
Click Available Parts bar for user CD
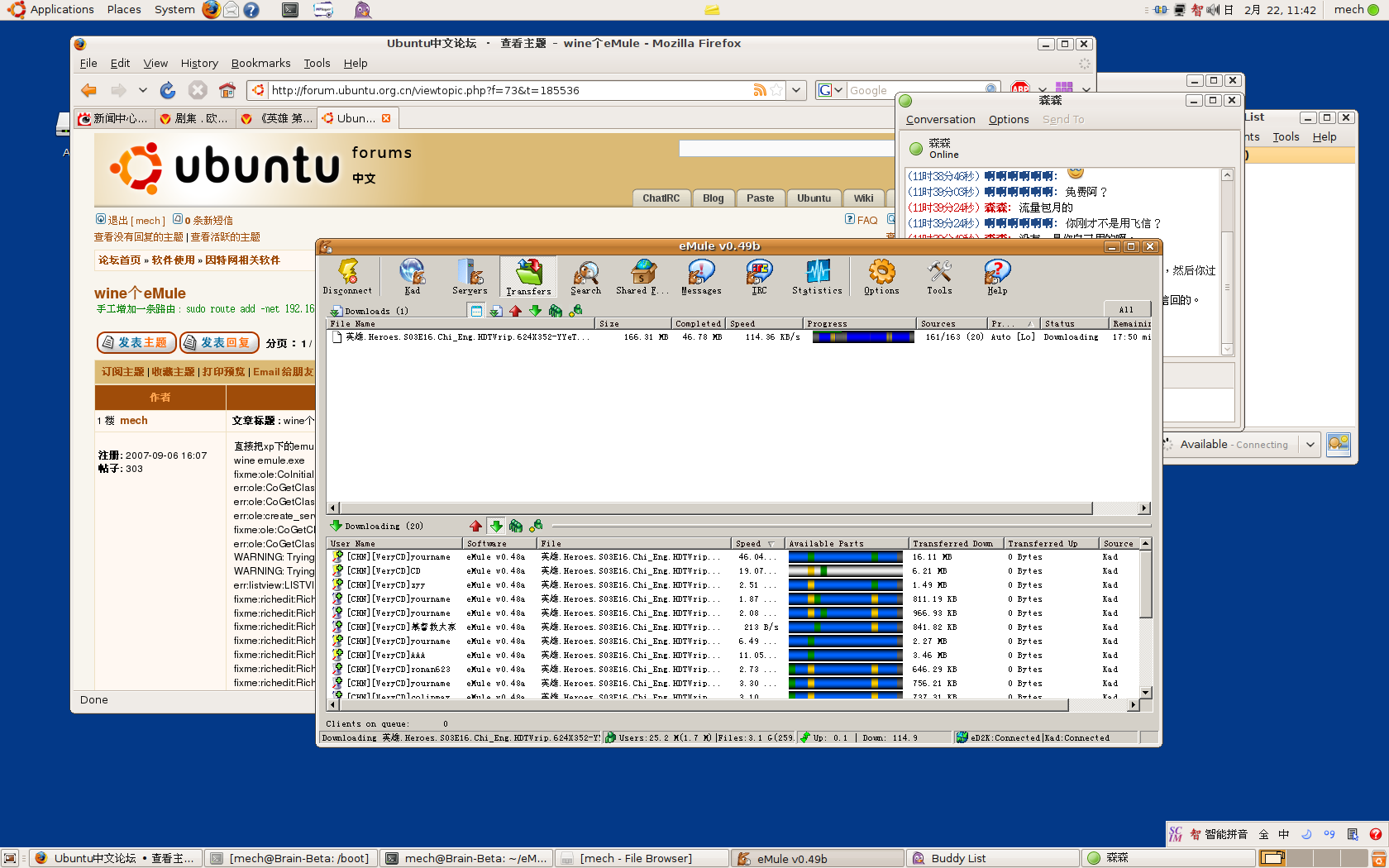pos(845,570)
